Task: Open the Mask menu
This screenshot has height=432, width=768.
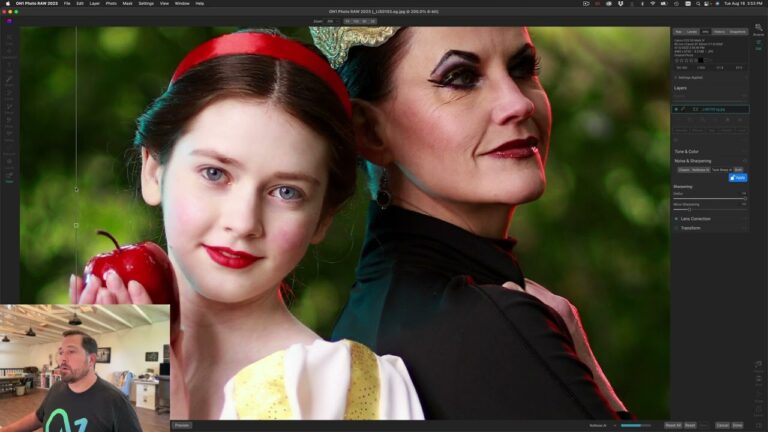Action: 127,3
